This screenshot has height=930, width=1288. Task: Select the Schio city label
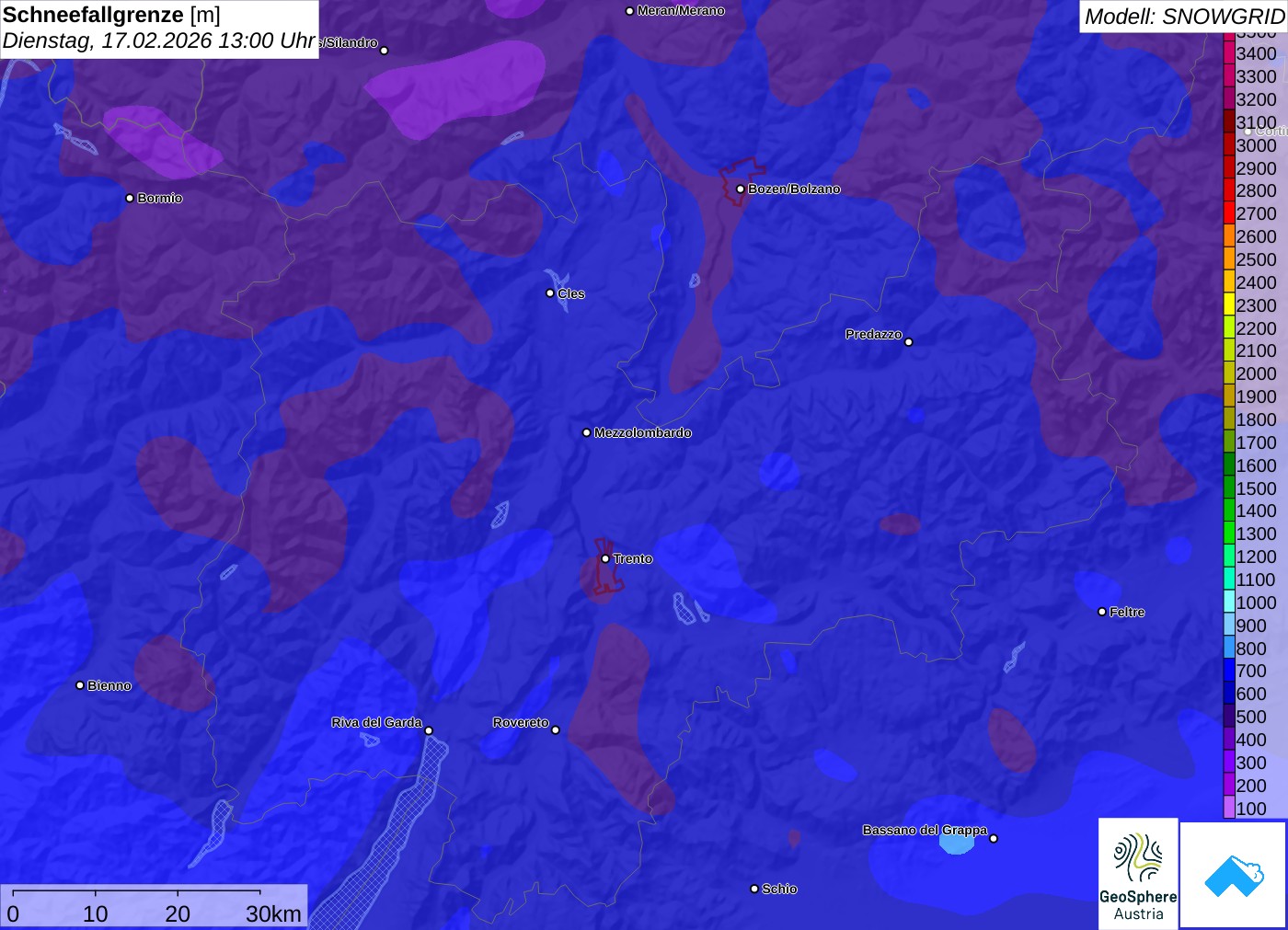[779, 889]
